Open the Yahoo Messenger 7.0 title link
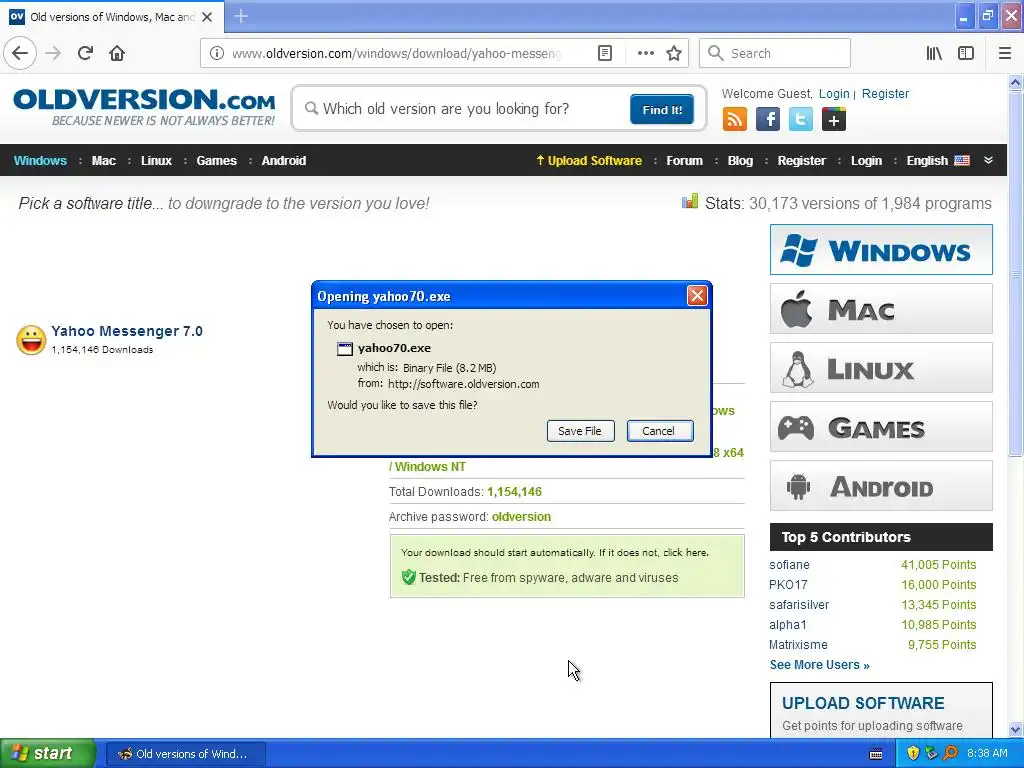 127,331
